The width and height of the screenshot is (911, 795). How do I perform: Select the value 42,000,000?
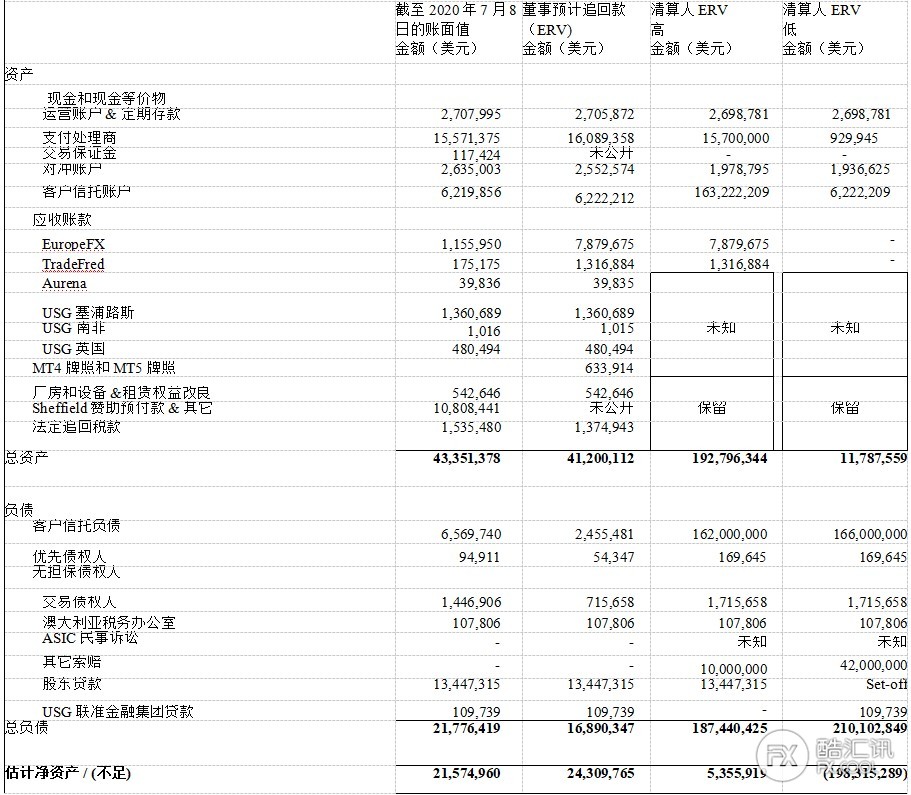click(x=873, y=665)
